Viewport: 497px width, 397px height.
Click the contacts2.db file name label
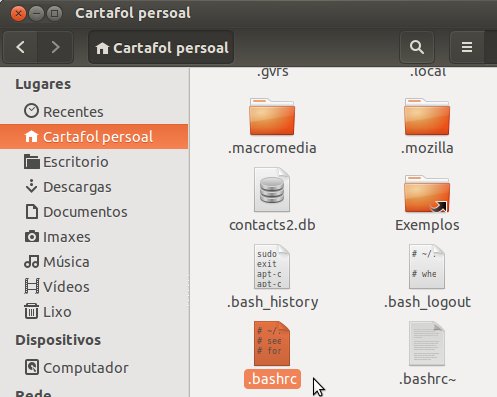[x=272, y=225]
